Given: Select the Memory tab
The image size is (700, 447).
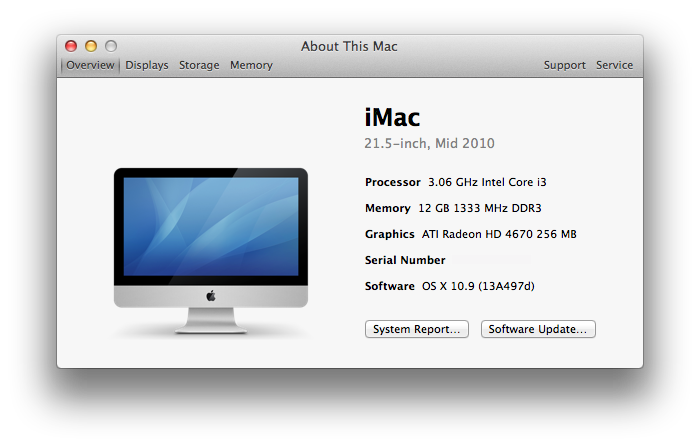Looking at the screenshot, I should pyautogui.click(x=251, y=65).
